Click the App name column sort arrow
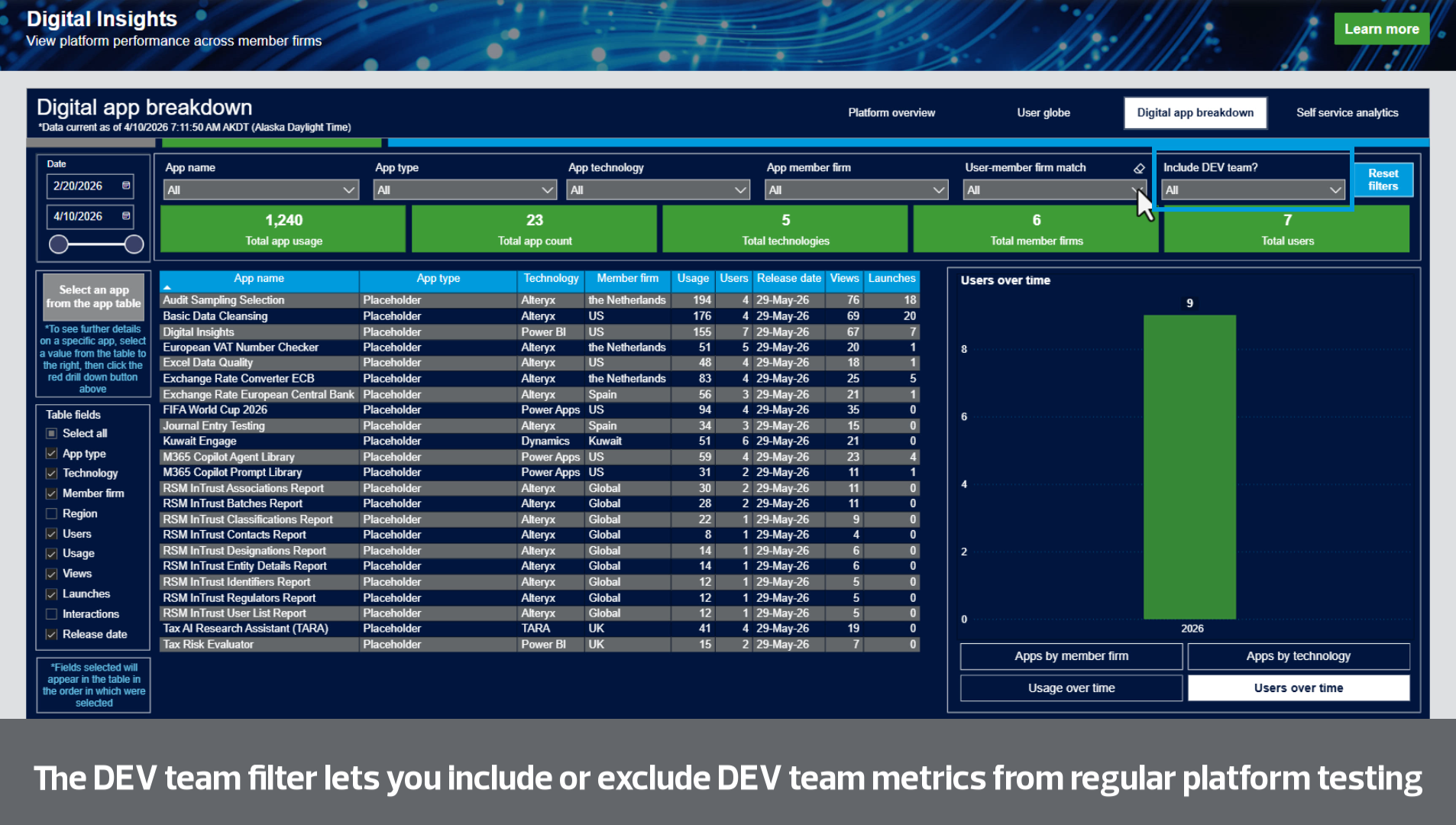The width and height of the screenshot is (1456, 825). pos(167,287)
